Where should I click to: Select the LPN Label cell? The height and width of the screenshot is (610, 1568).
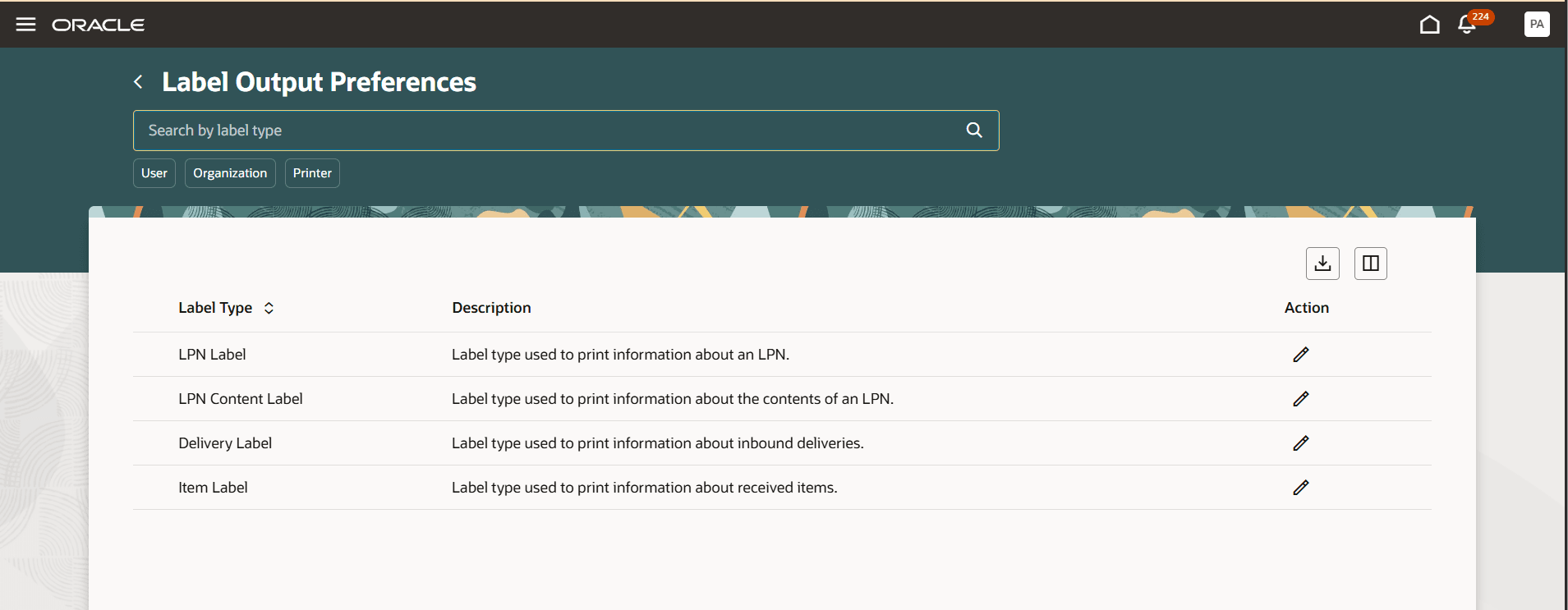click(212, 355)
